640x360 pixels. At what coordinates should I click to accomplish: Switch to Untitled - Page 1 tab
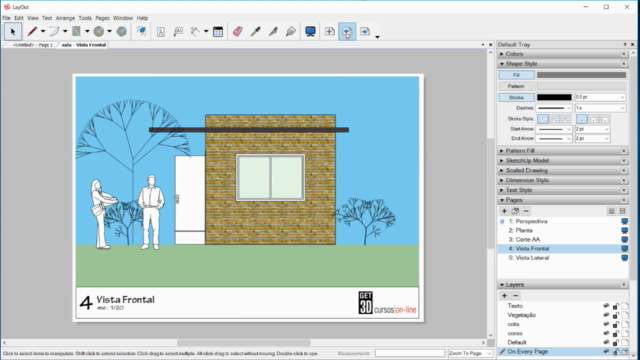[33, 45]
